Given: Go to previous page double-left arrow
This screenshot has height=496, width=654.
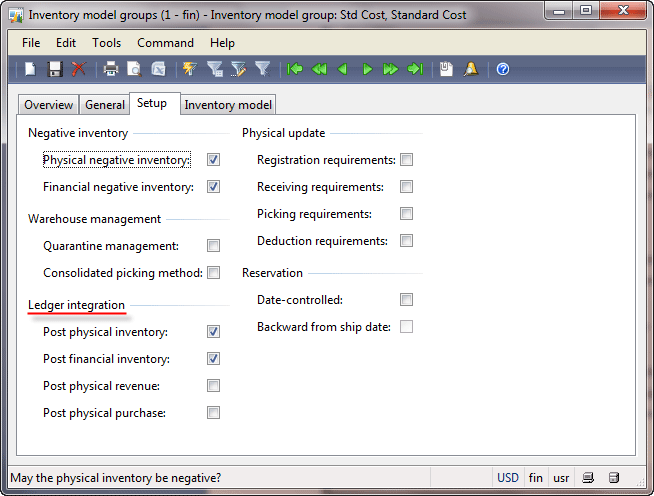Looking at the screenshot, I should click(x=319, y=69).
